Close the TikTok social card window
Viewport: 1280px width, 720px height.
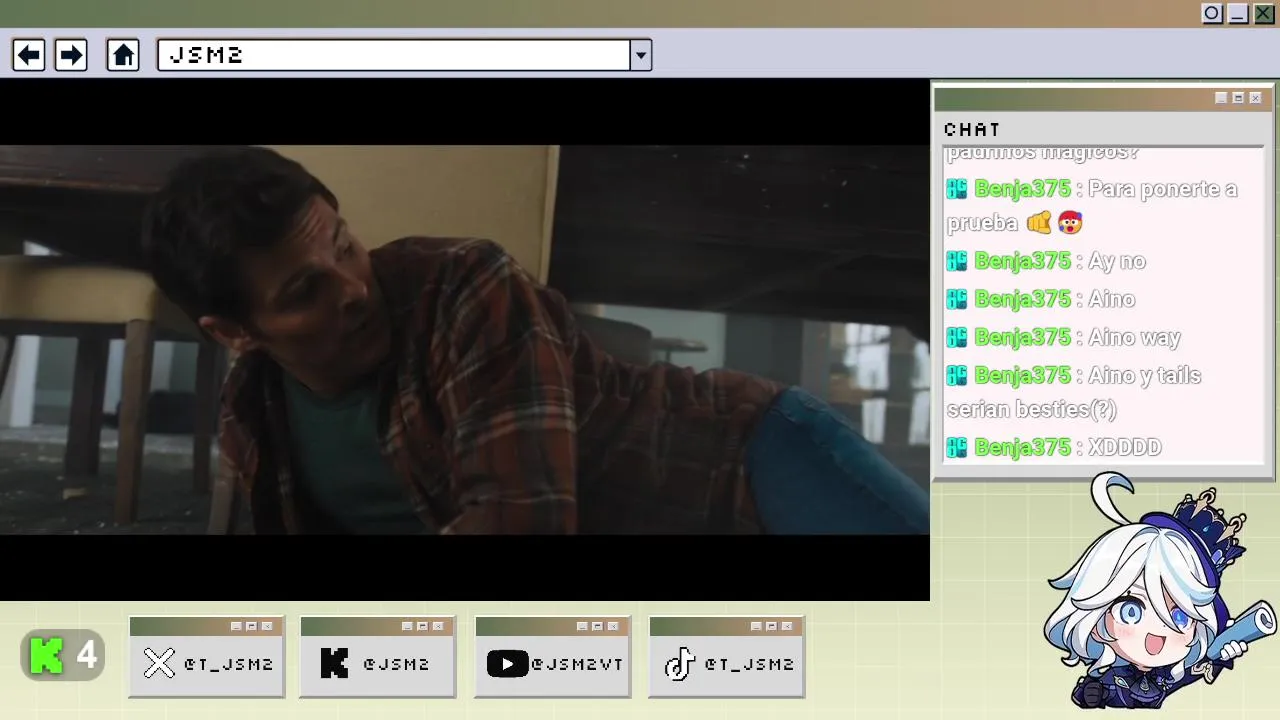pos(787,626)
